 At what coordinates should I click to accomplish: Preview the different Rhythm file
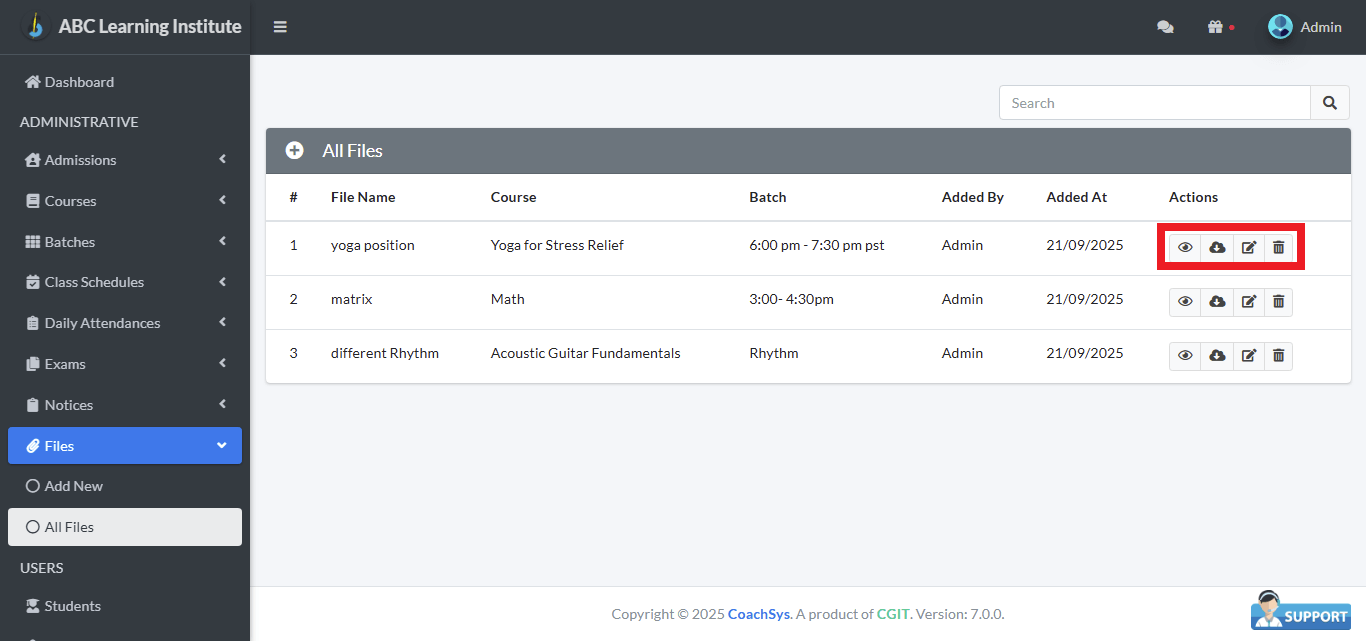(1185, 355)
